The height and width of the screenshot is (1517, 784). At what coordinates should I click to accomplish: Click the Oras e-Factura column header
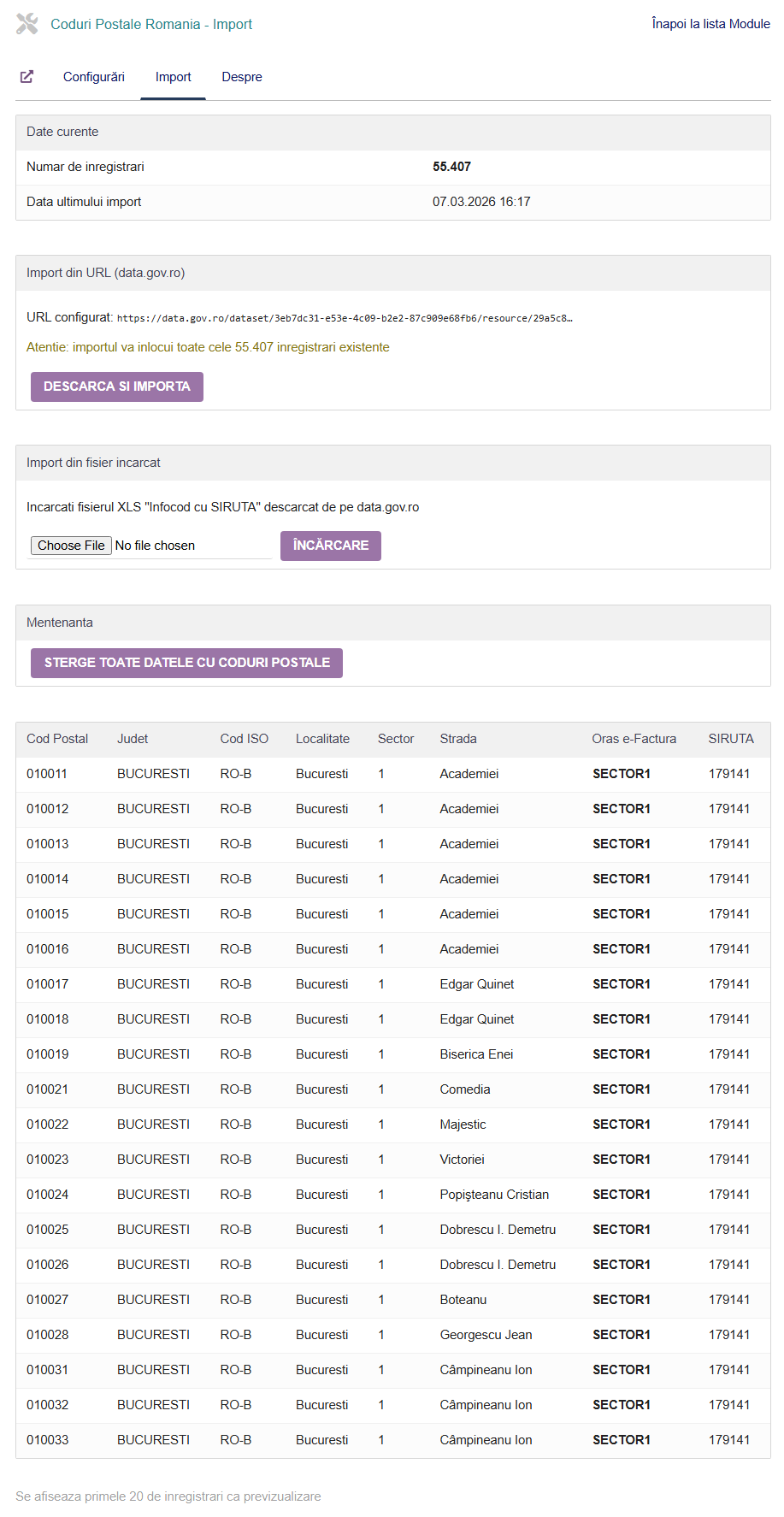pos(634,739)
